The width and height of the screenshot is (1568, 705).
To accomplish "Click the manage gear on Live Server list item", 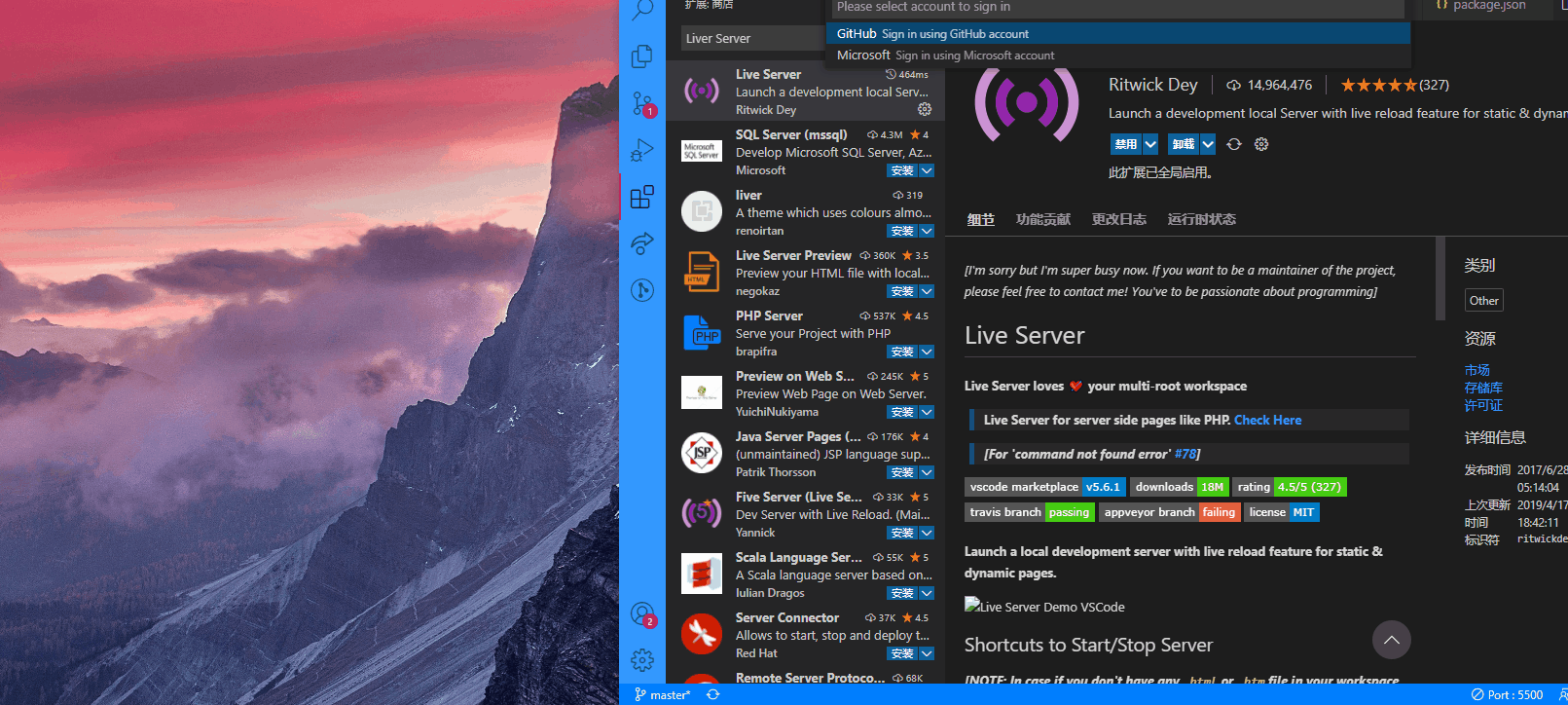I will click(x=925, y=109).
